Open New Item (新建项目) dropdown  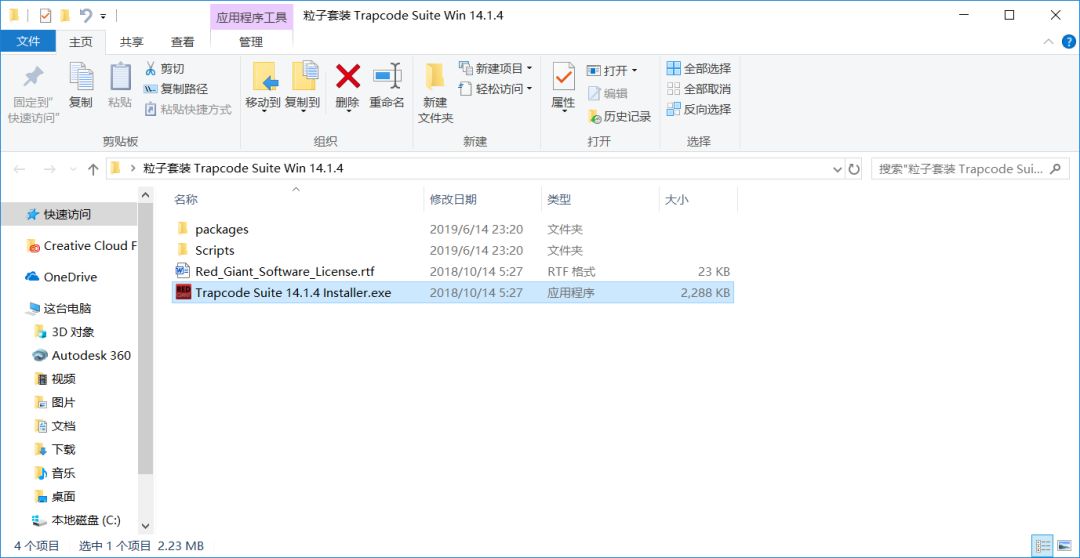(495, 68)
